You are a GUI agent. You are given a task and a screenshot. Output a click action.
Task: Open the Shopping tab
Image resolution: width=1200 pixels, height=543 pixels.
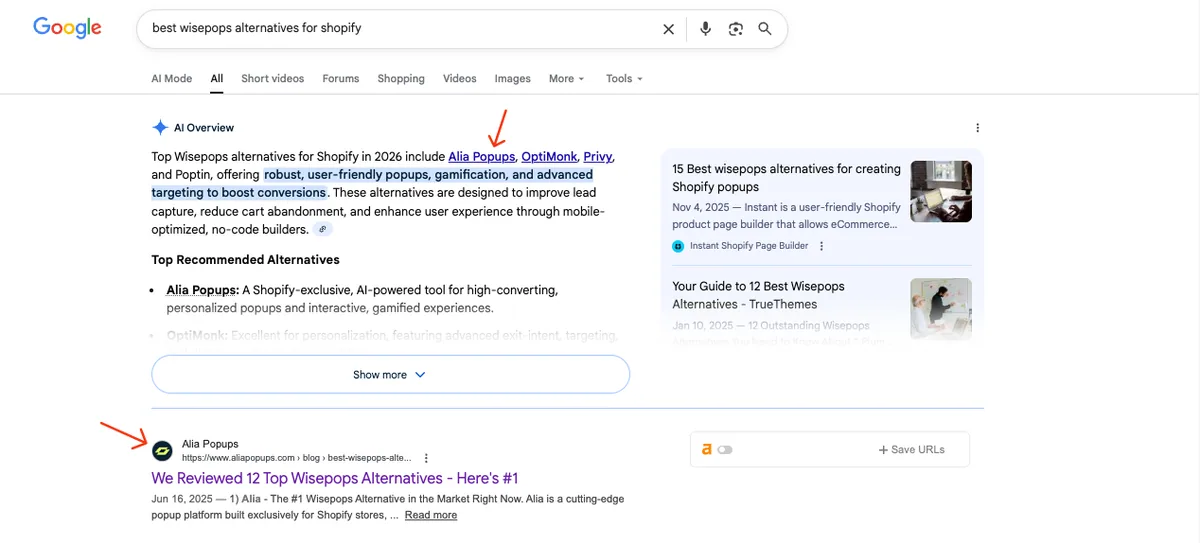pyautogui.click(x=401, y=78)
